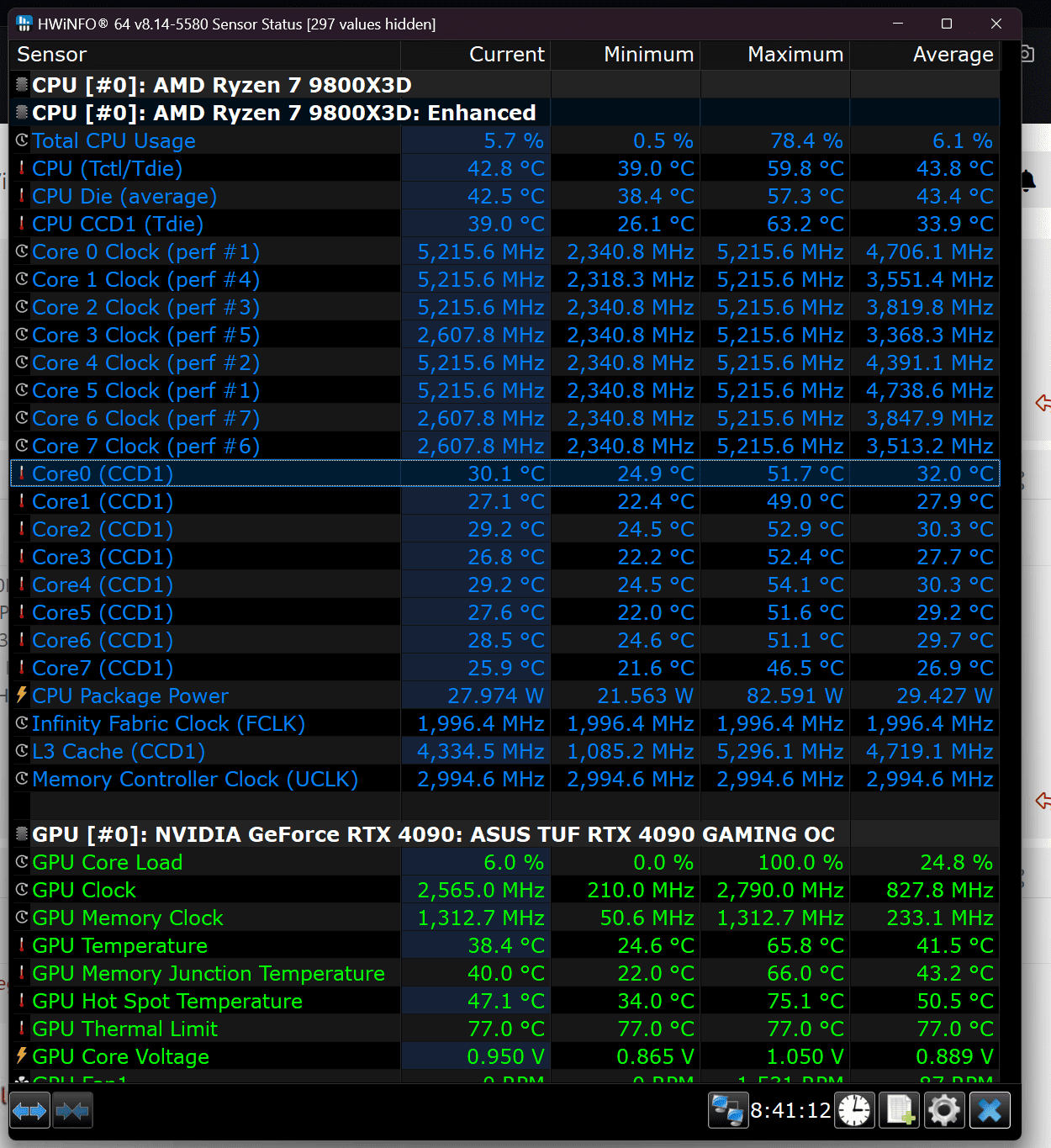Select the Total CPU Usage row

click(504, 140)
